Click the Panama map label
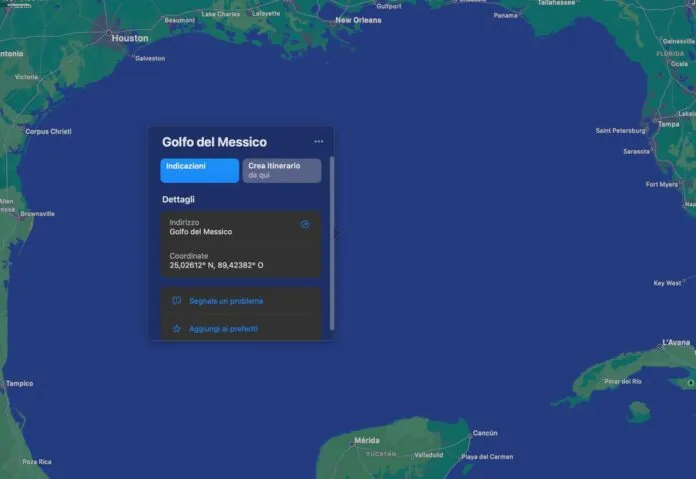The width and height of the screenshot is (696, 479). [505, 16]
